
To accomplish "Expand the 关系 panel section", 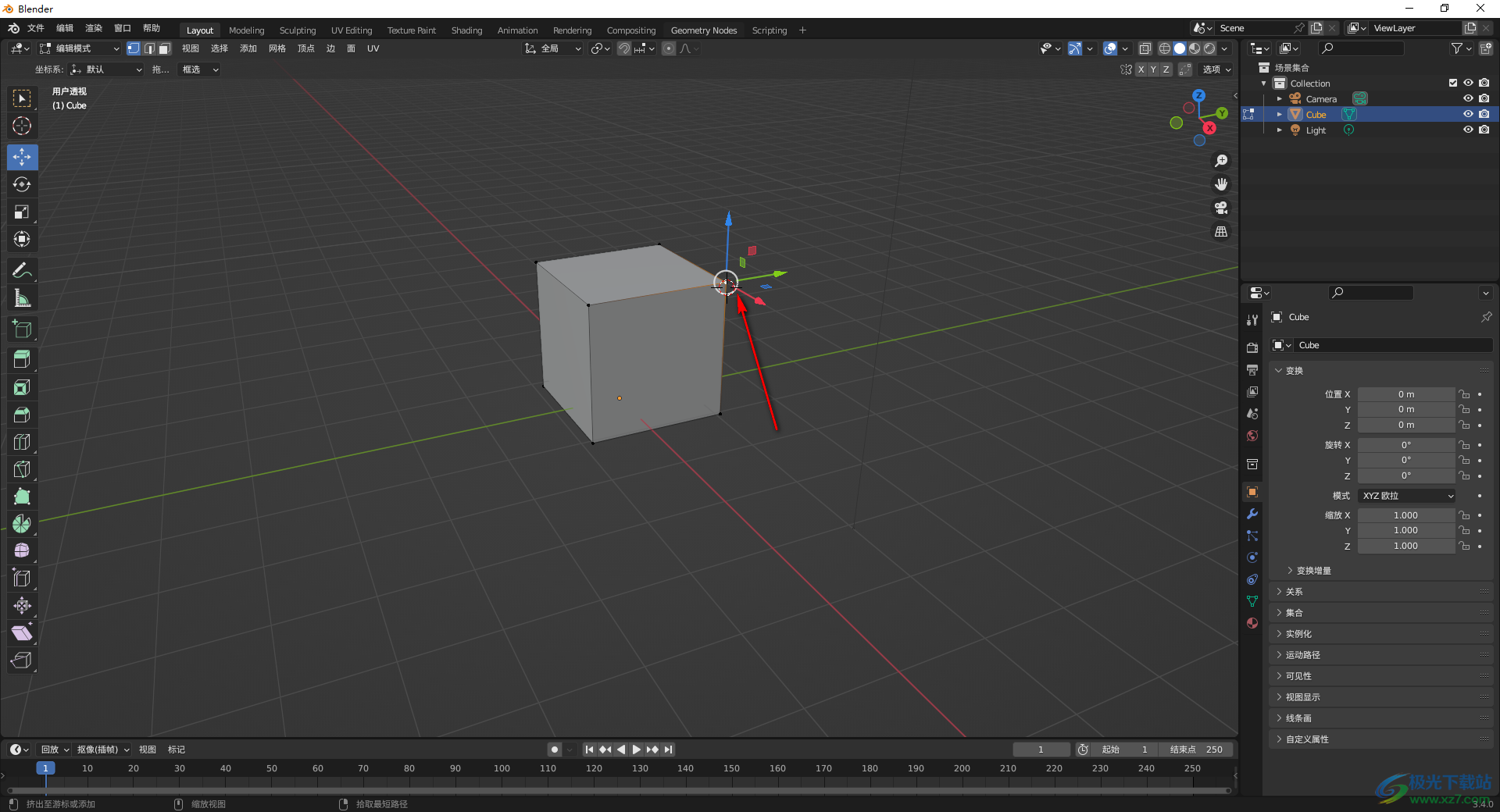I will [x=1295, y=592].
